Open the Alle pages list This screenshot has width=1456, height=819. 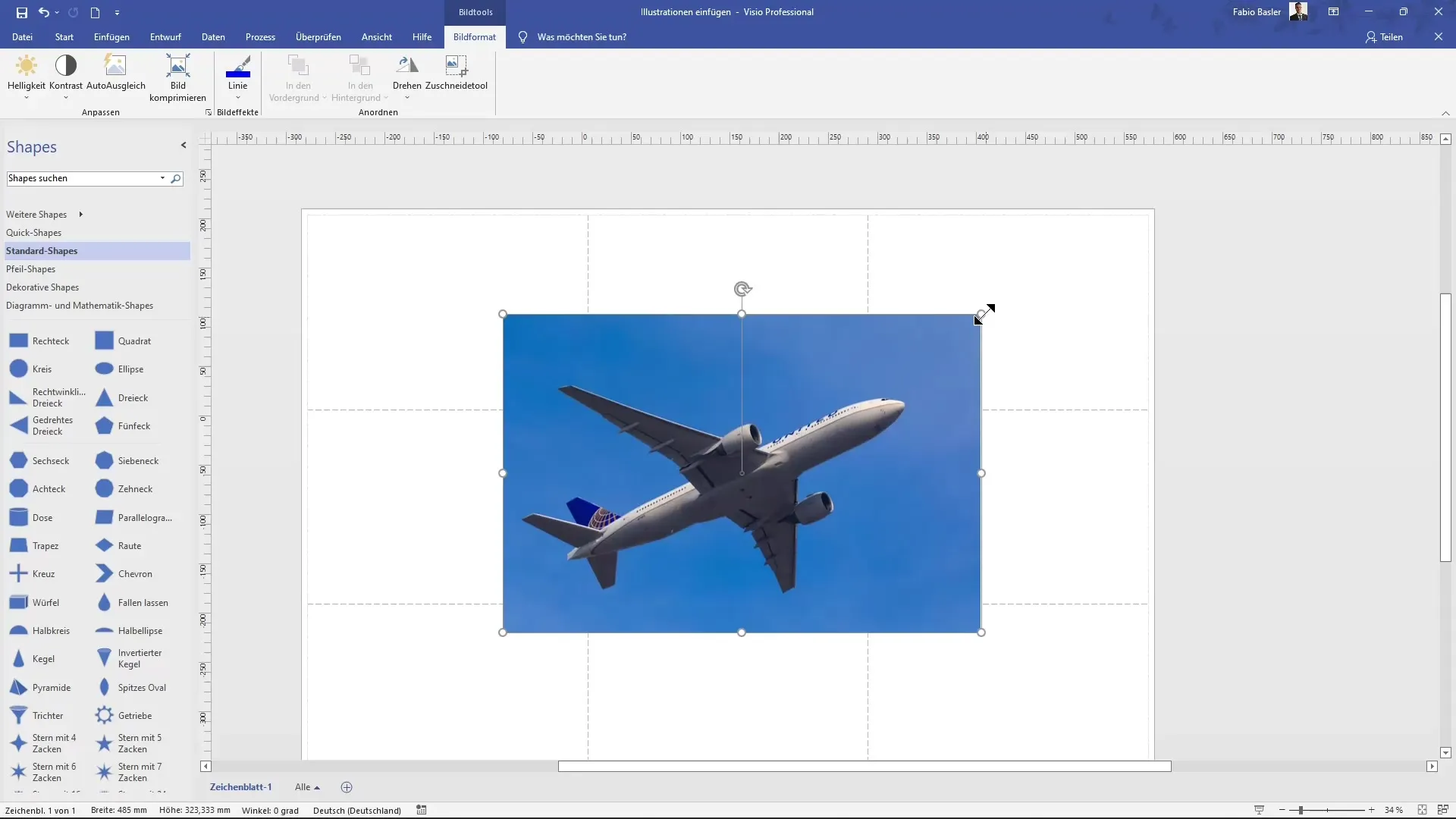click(307, 787)
